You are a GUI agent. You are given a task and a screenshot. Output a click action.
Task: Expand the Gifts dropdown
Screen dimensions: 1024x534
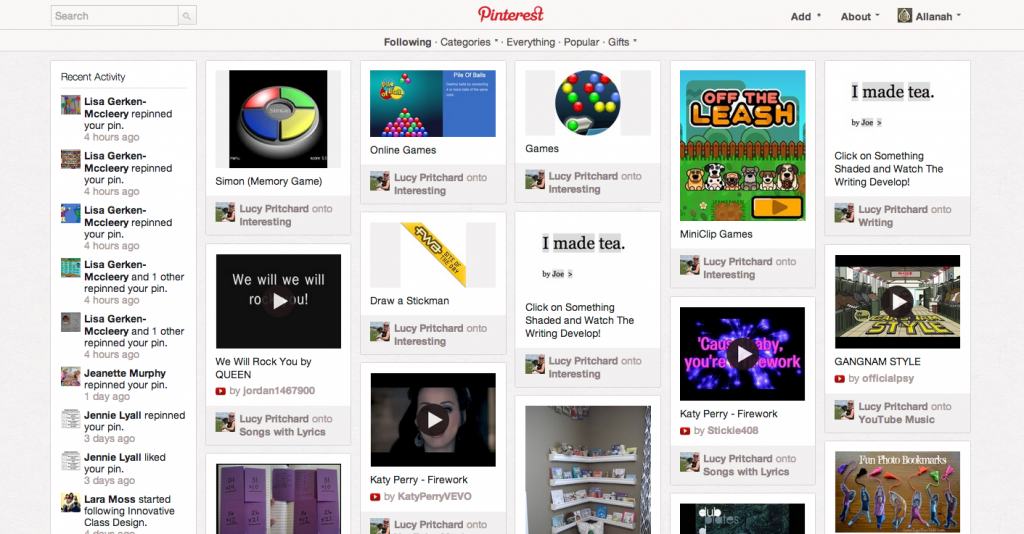(x=622, y=42)
